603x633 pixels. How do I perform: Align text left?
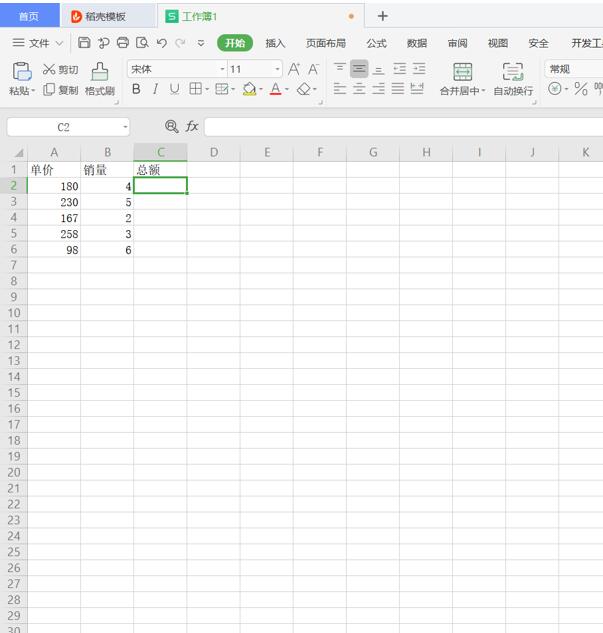(x=339, y=88)
